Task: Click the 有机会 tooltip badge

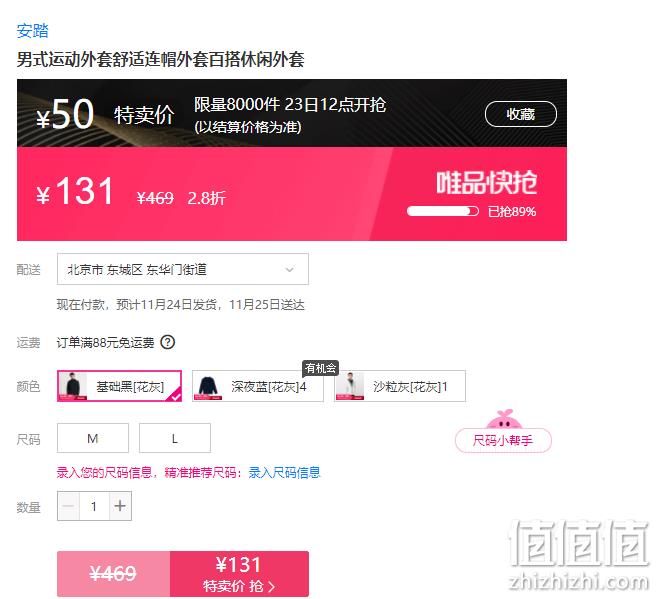Action: coord(320,368)
